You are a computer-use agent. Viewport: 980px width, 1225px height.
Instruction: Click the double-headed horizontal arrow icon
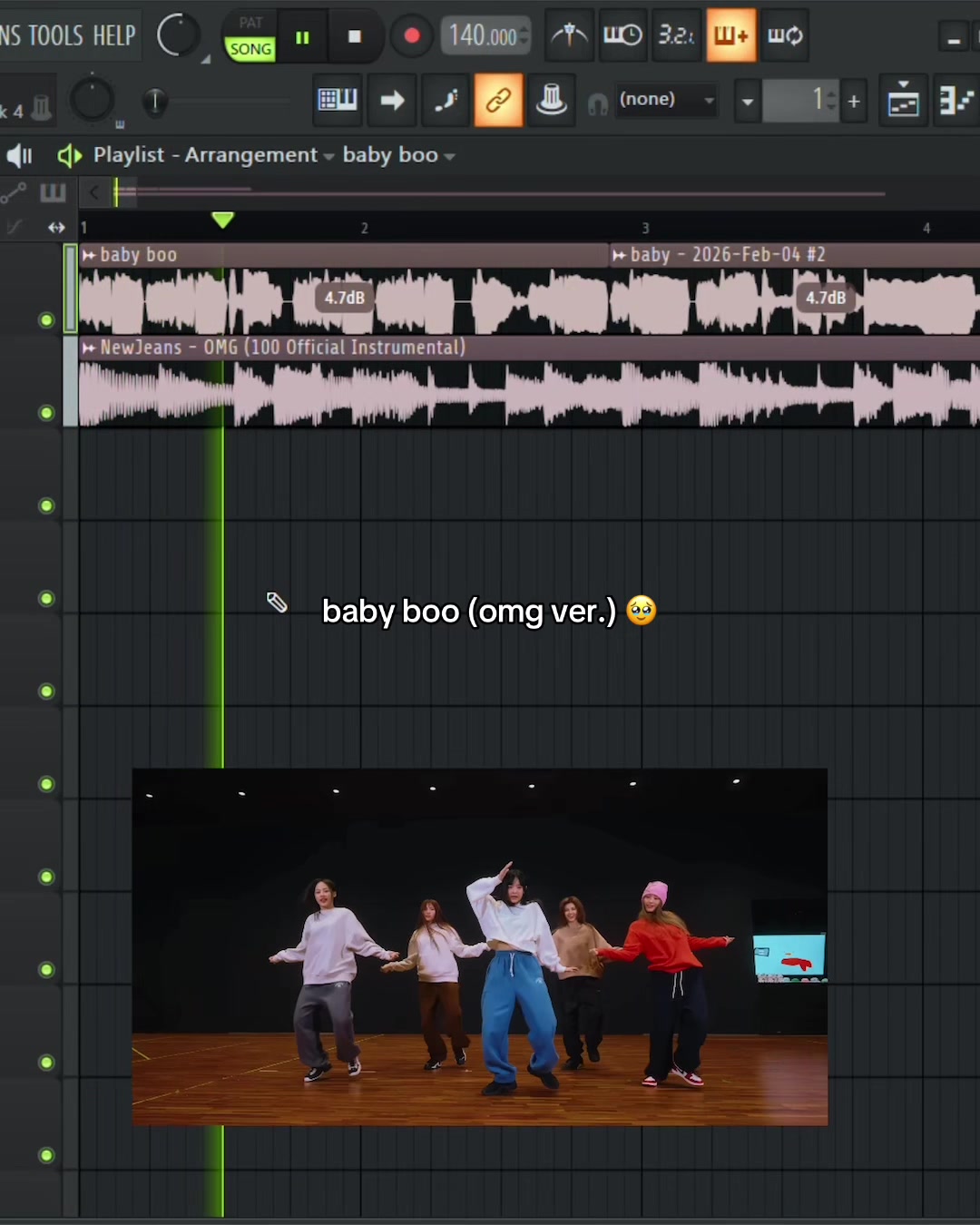(x=56, y=228)
